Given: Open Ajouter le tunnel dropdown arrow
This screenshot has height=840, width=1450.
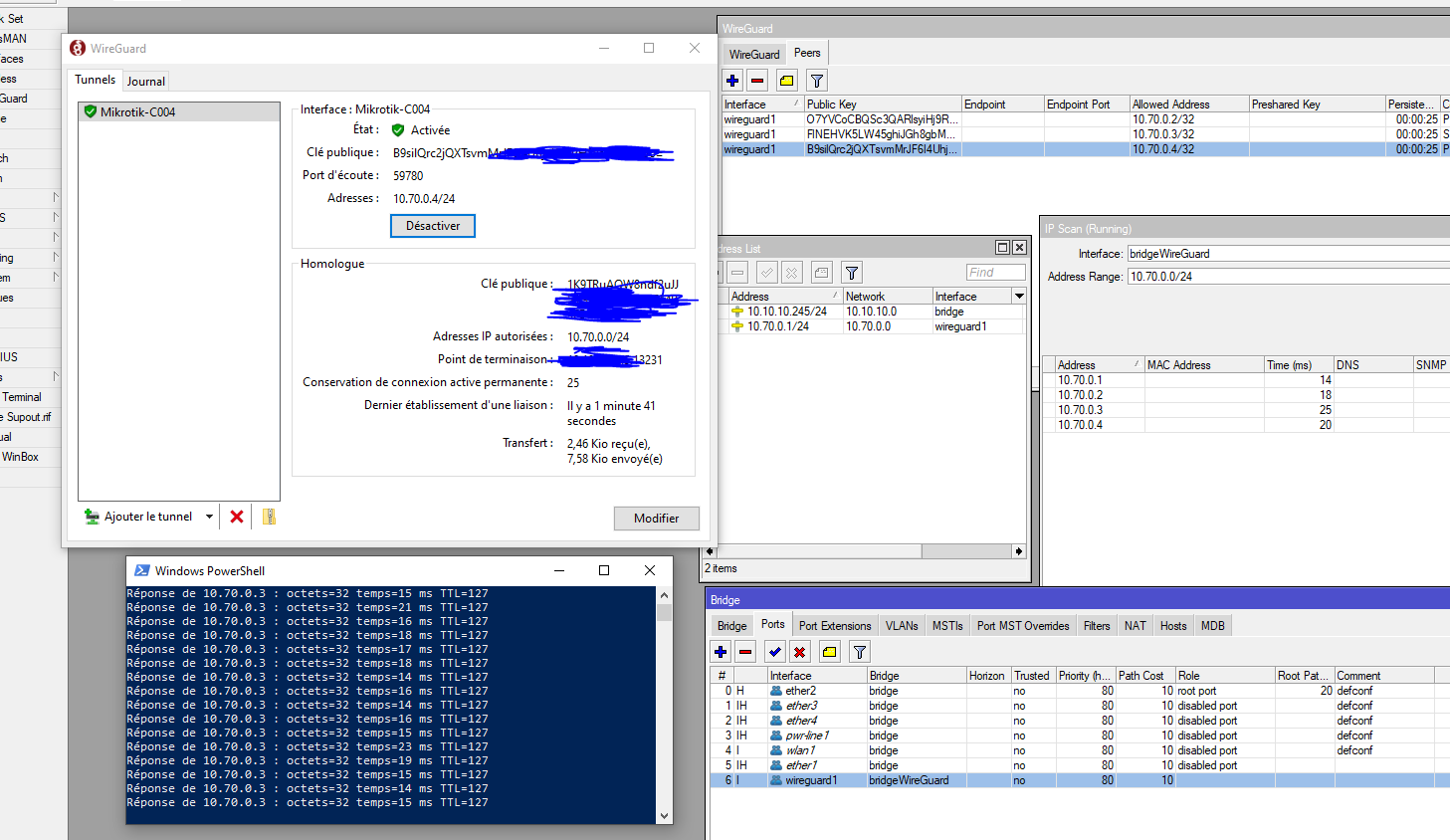Looking at the screenshot, I should [209, 517].
